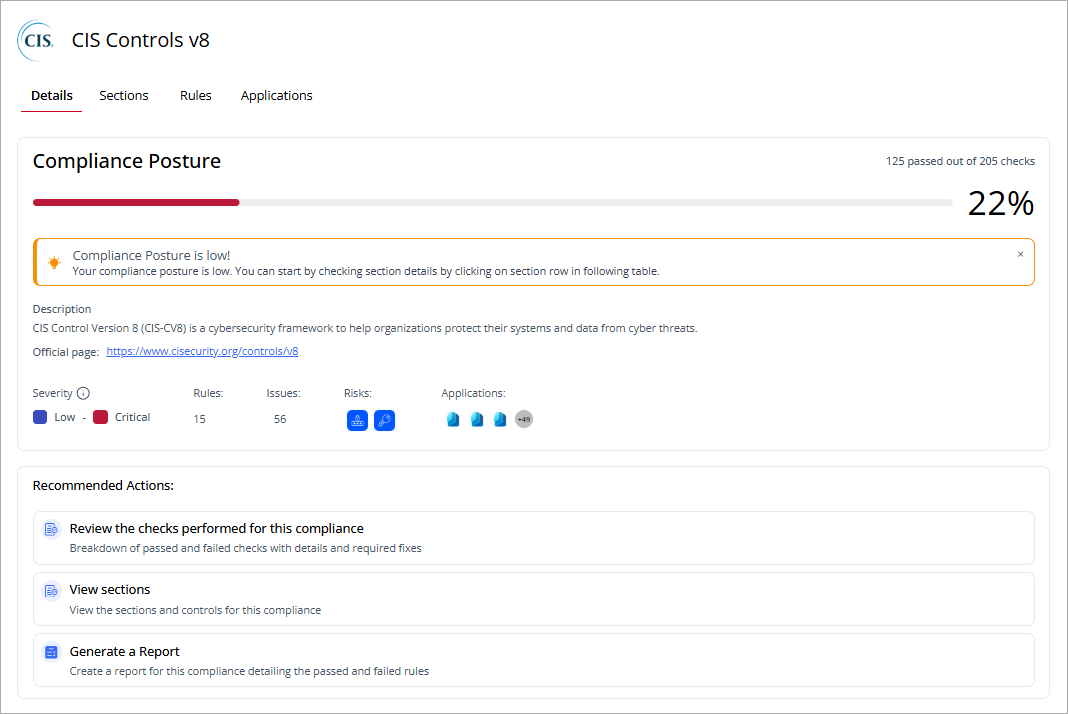Click the Review checks document icon

coord(51,529)
